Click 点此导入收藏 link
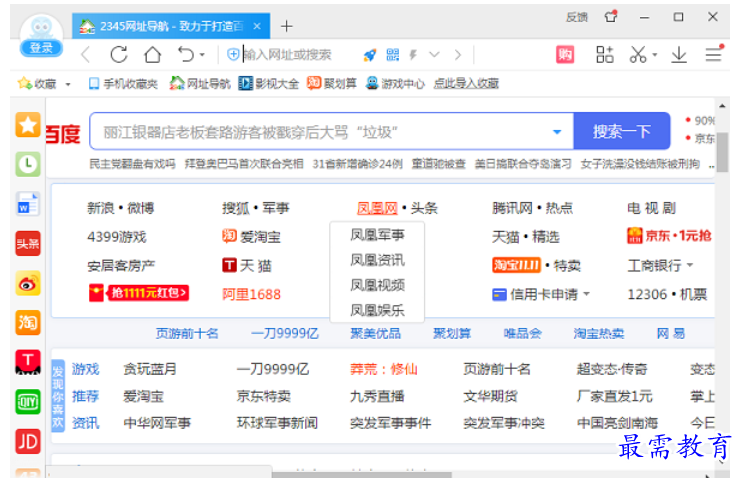The image size is (740, 478). [x=466, y=84]
